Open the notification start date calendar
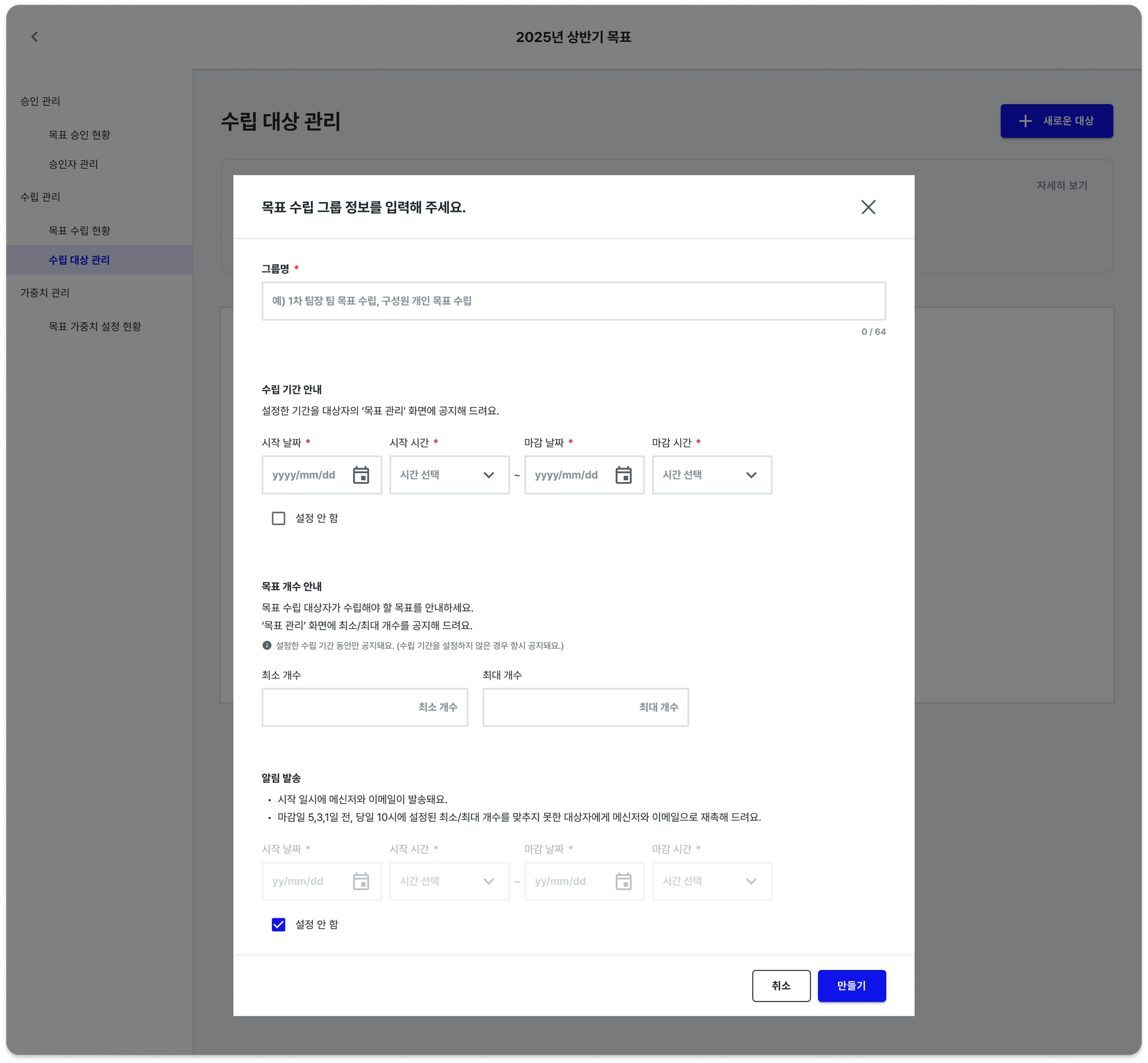 coord(361,880)
